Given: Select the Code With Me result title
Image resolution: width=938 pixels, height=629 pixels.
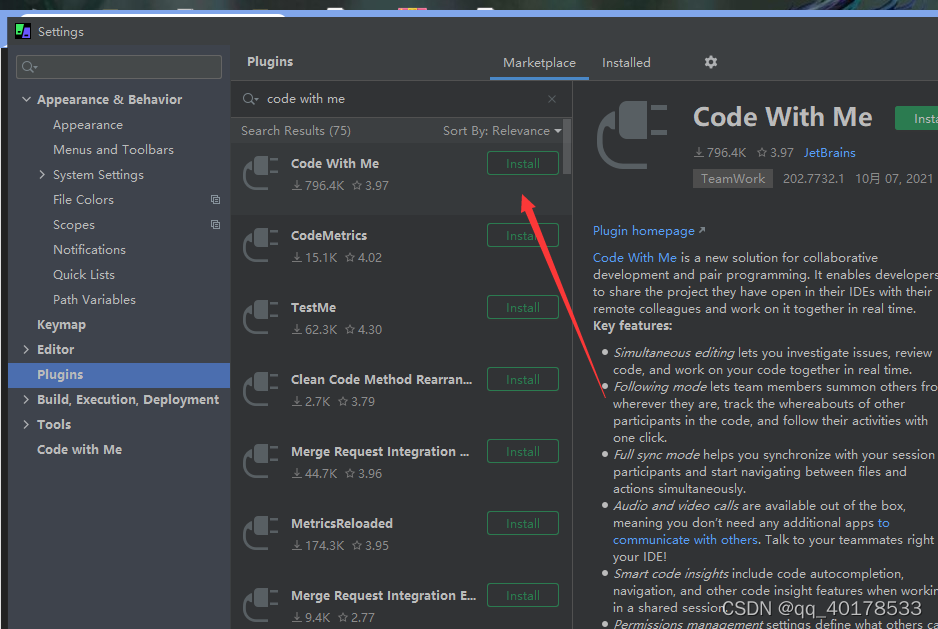Looking at the screenshot, I should pos(334,163).
